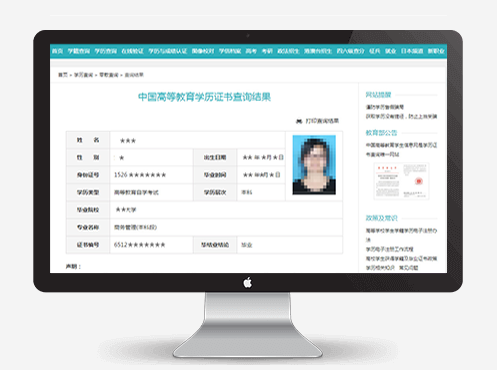Click the 毕结业结论 value 毕业

[x=247, y=245]
